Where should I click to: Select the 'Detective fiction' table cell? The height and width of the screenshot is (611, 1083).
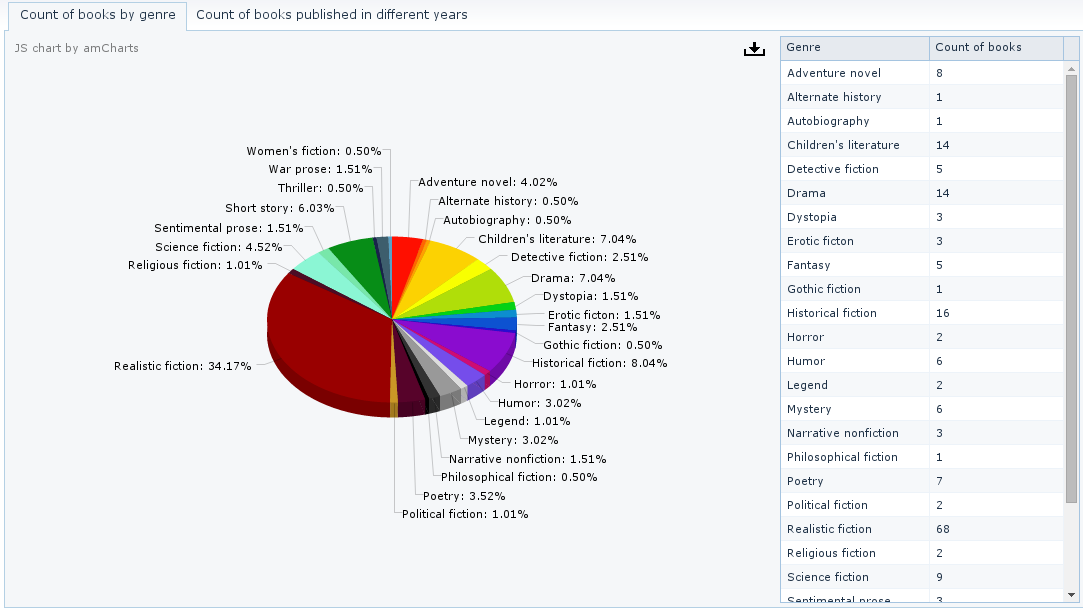855,169
